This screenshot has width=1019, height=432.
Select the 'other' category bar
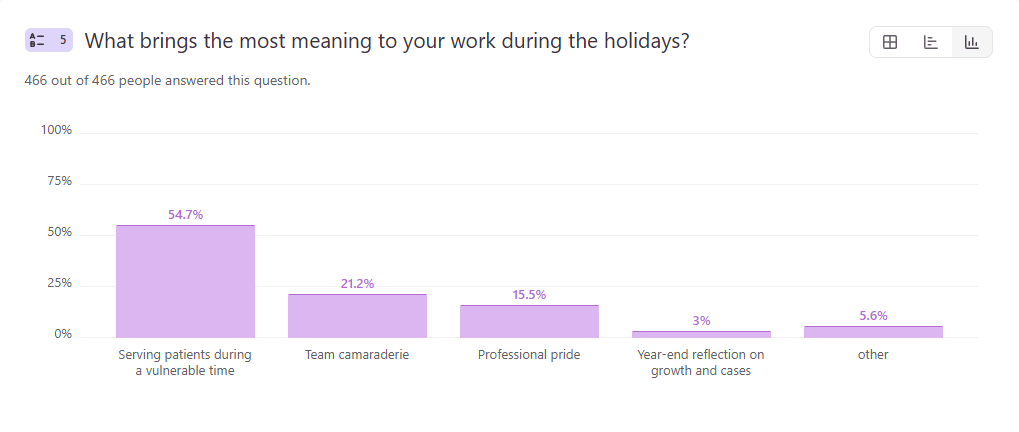point(873,331)
